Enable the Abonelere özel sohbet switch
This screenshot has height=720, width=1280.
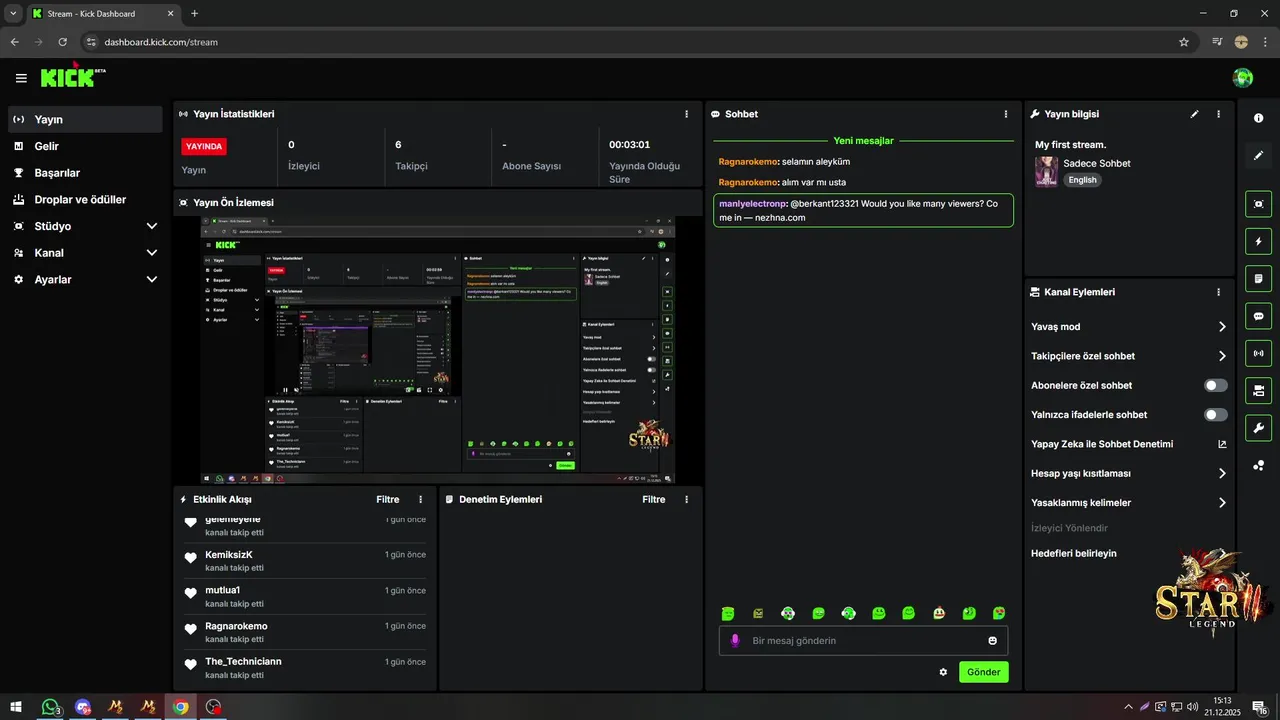pyautogui.click(x=1216, y=385)
